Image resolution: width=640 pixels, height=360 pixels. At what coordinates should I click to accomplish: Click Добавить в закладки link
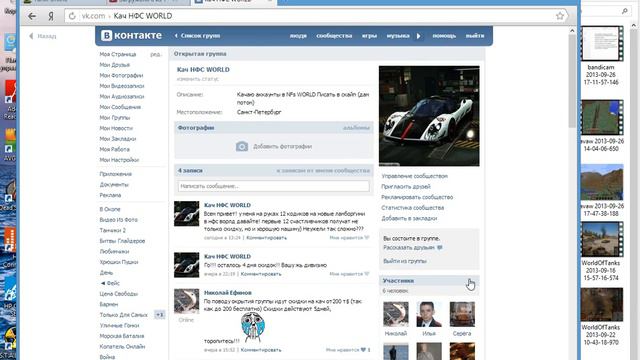point(409,218)
